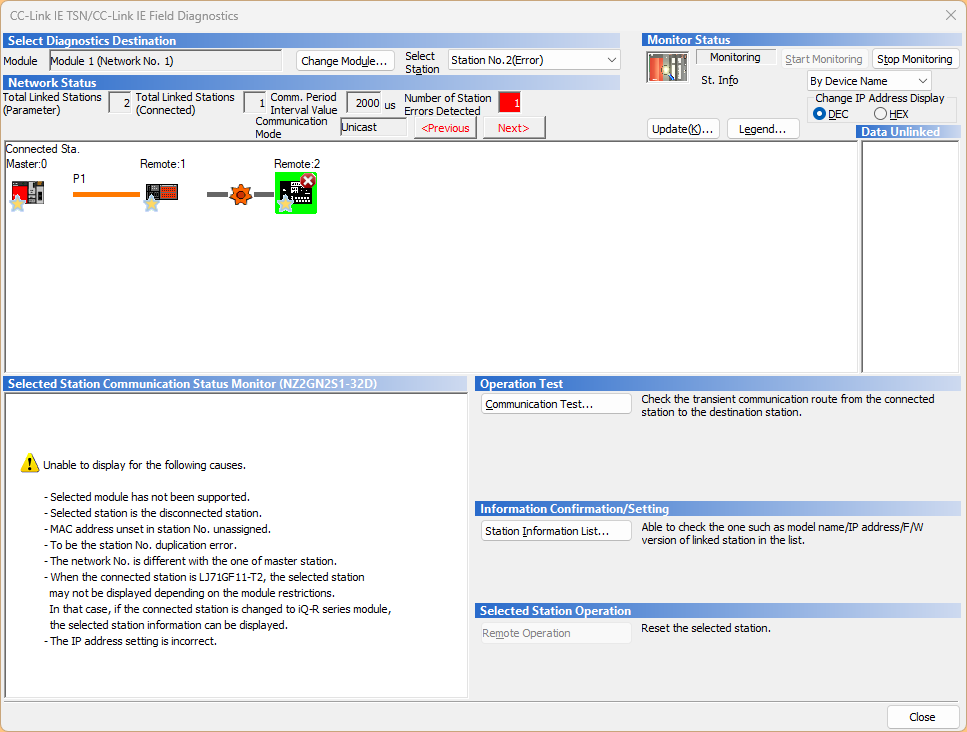Viewport: 967px width, 732px height.
Task: Click the orange P1 cable line
Action: [106, 194]
